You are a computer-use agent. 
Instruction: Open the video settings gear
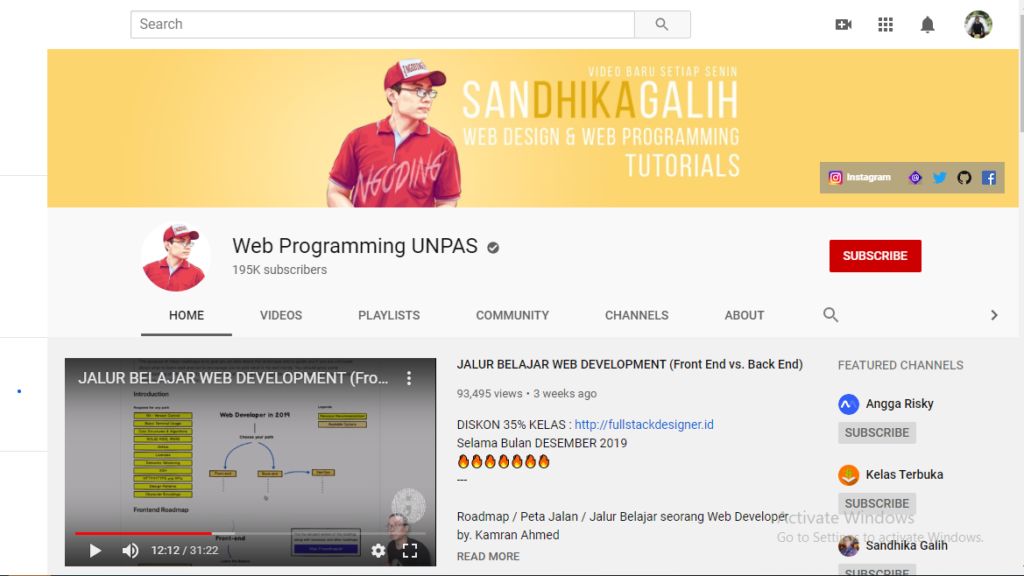378,551
